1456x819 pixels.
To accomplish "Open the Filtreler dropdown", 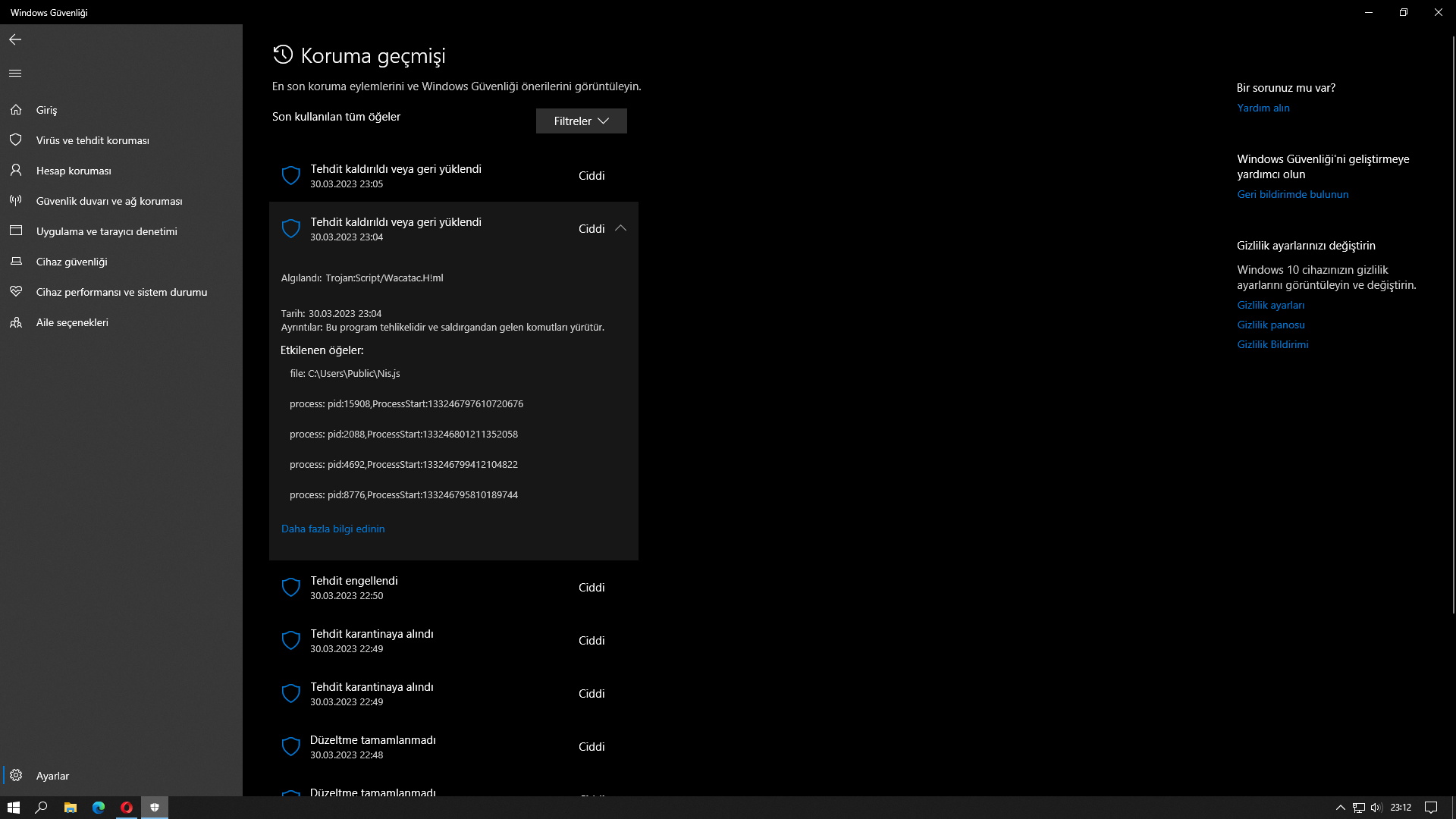I will (581, 121).
